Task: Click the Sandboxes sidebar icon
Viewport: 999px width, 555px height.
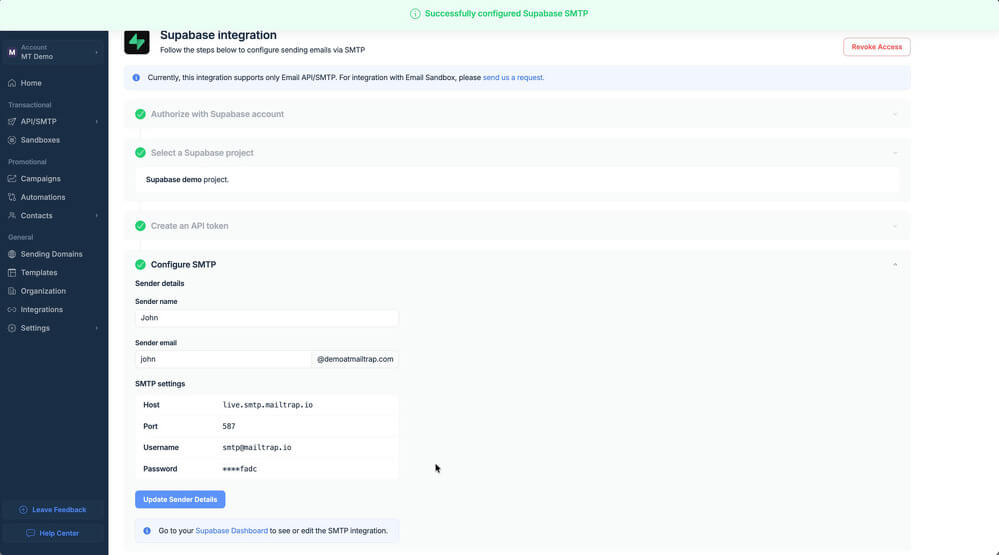Action: 12,140
